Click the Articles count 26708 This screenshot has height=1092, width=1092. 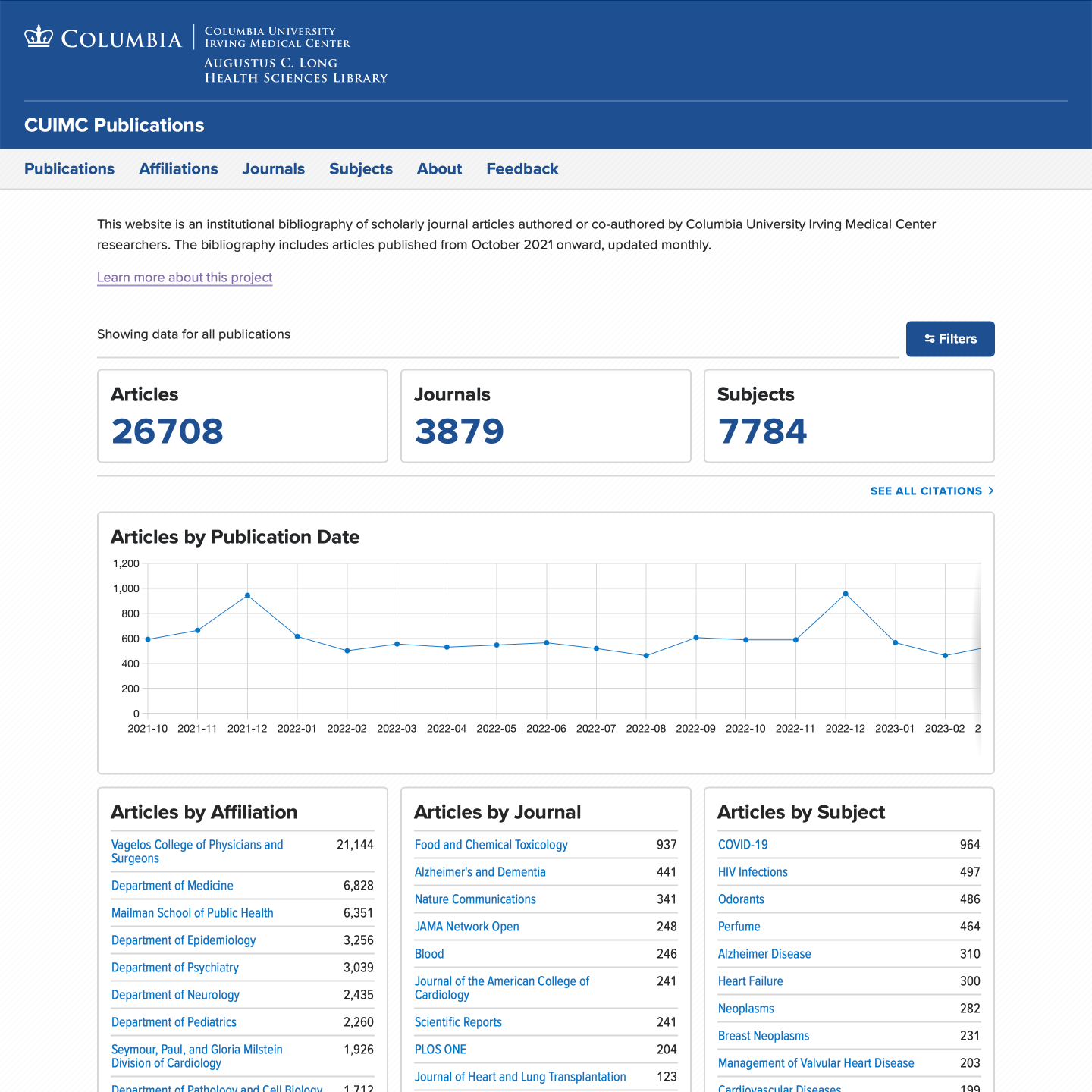(x=168, y=431)
